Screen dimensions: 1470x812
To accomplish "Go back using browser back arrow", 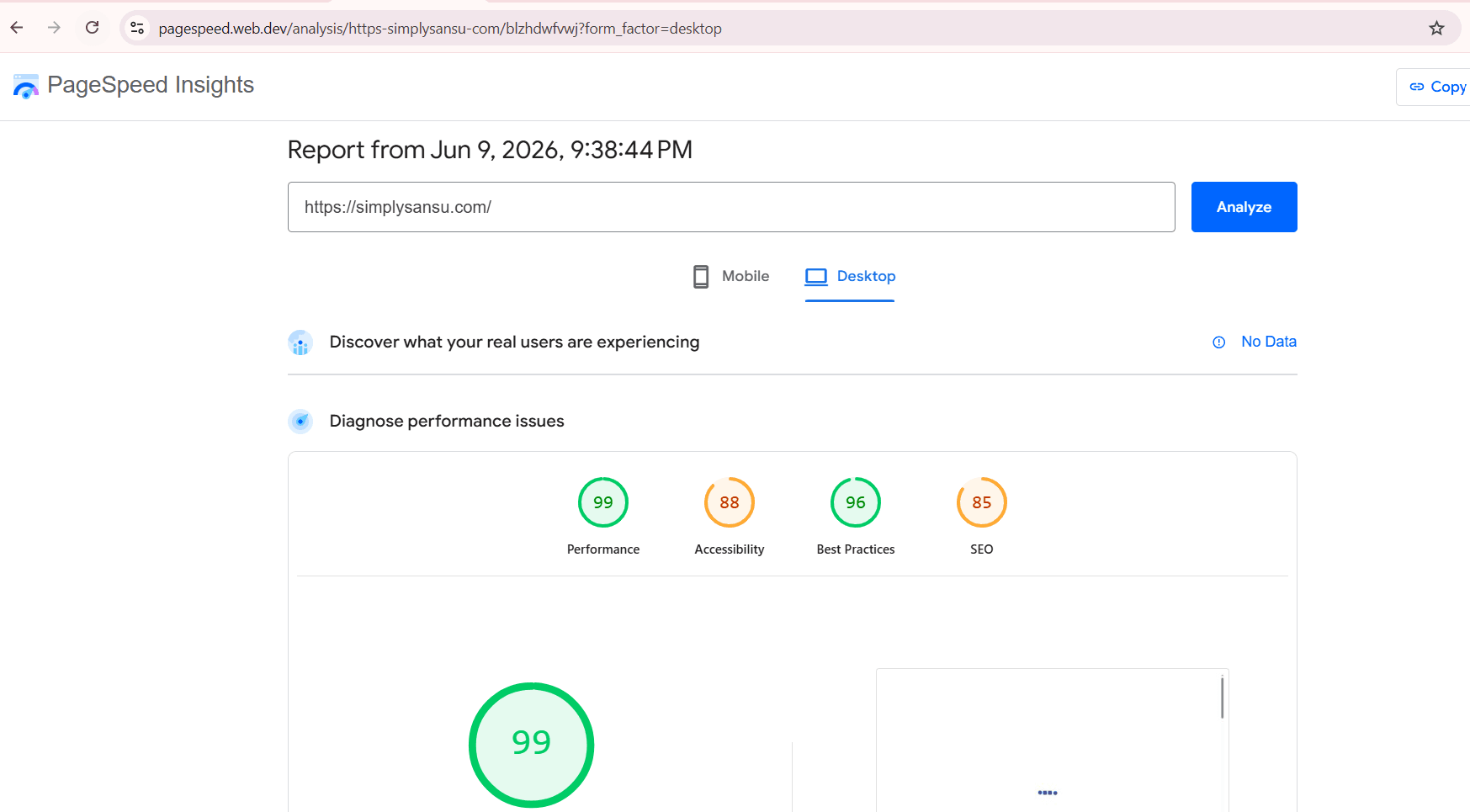I will [x=17, y=28].
